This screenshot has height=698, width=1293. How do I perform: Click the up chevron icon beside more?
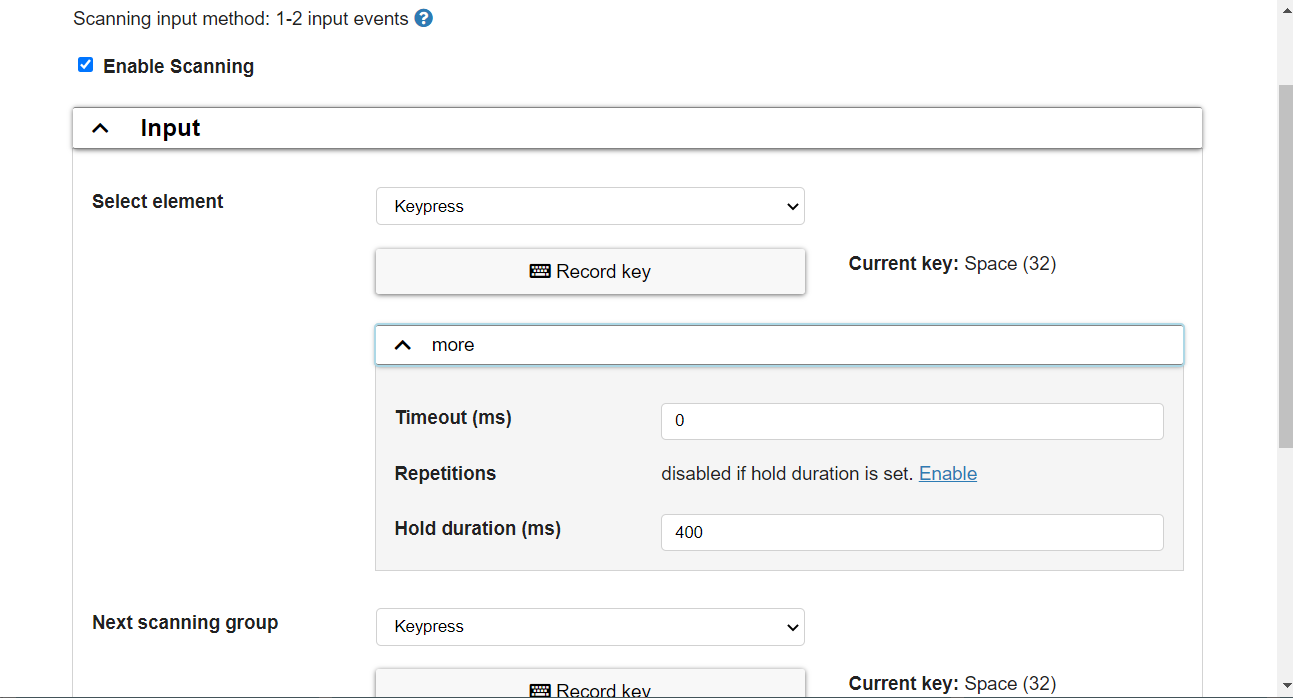[x=403, y=345]
